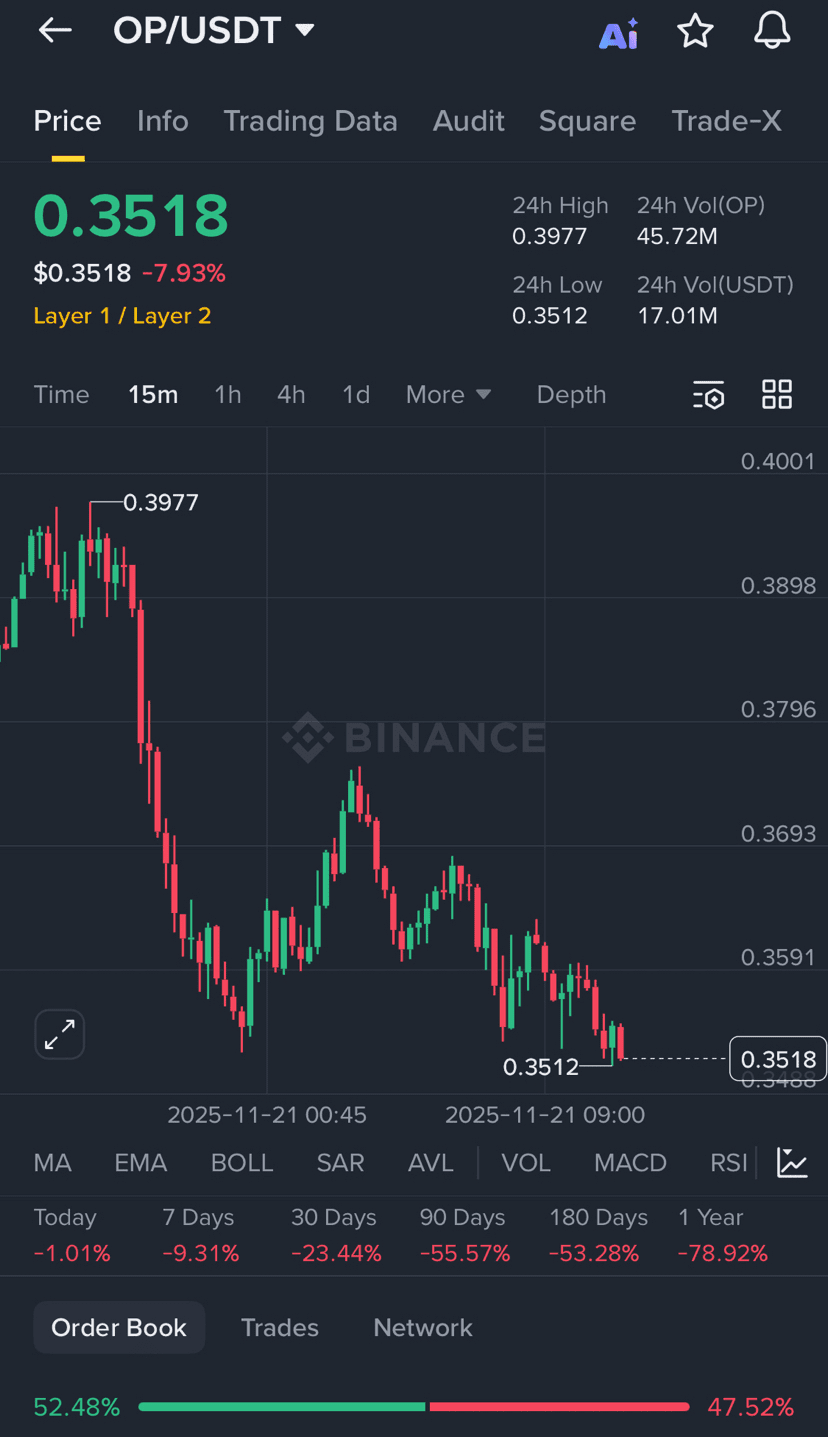Select the Network tab

click(423, 1327)
